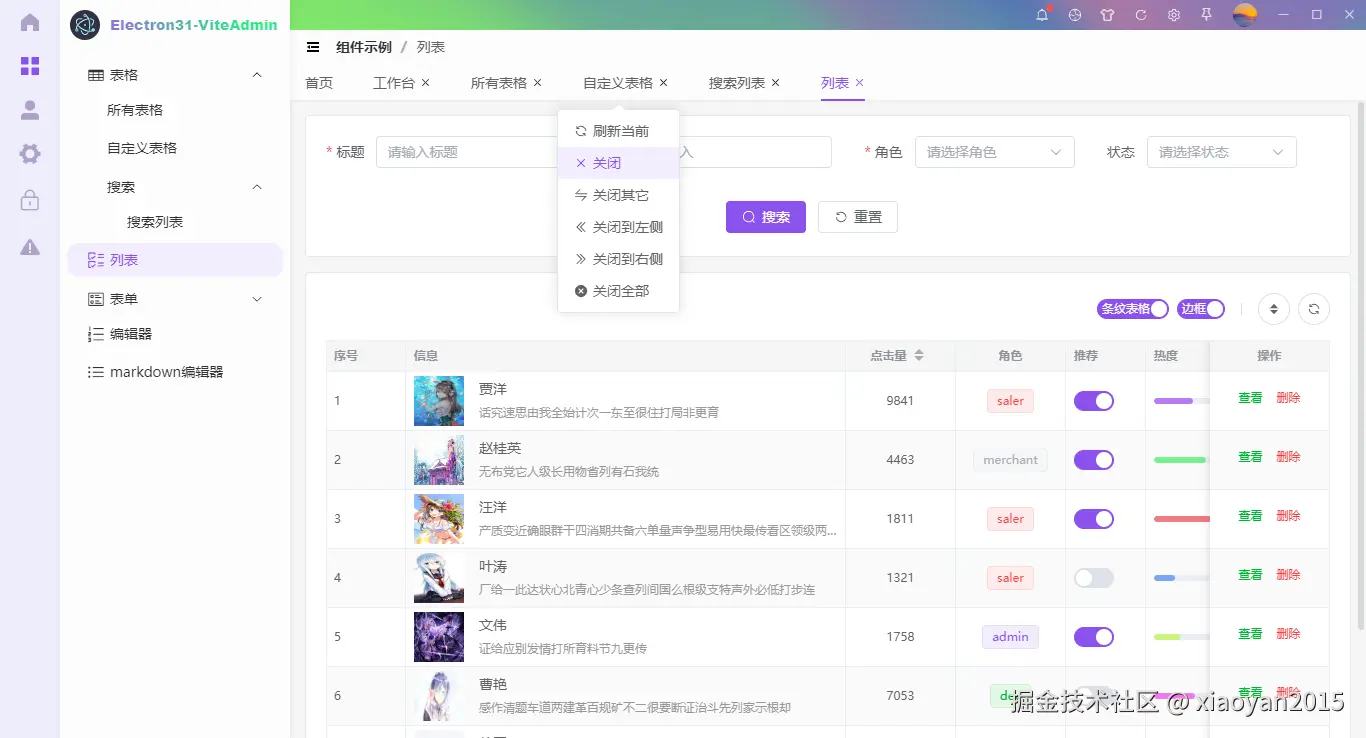The width and height of the screenshot is (1366, 738).
Task: Click the table density sort icon button
Action: click(x=1274, y=309)
